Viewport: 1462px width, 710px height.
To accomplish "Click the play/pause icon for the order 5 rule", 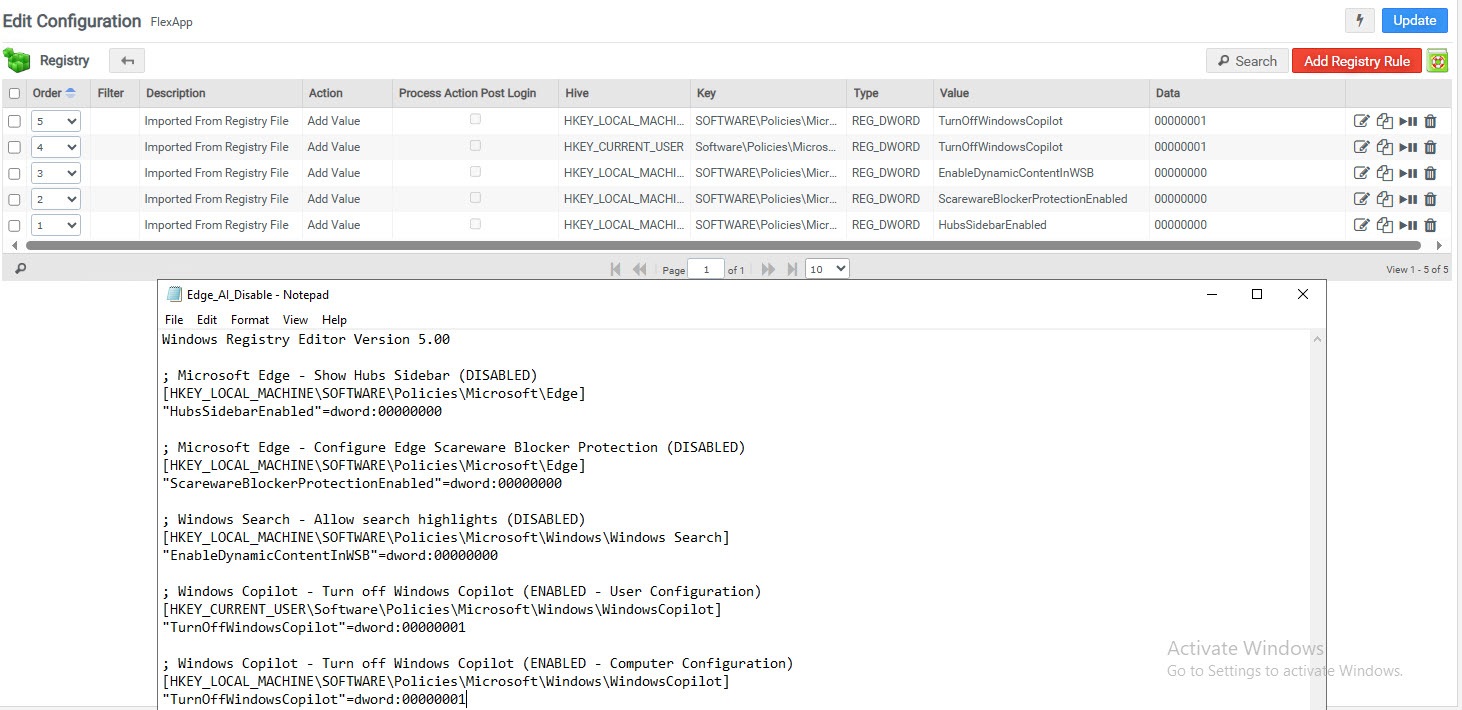I will pos(1408,121).
